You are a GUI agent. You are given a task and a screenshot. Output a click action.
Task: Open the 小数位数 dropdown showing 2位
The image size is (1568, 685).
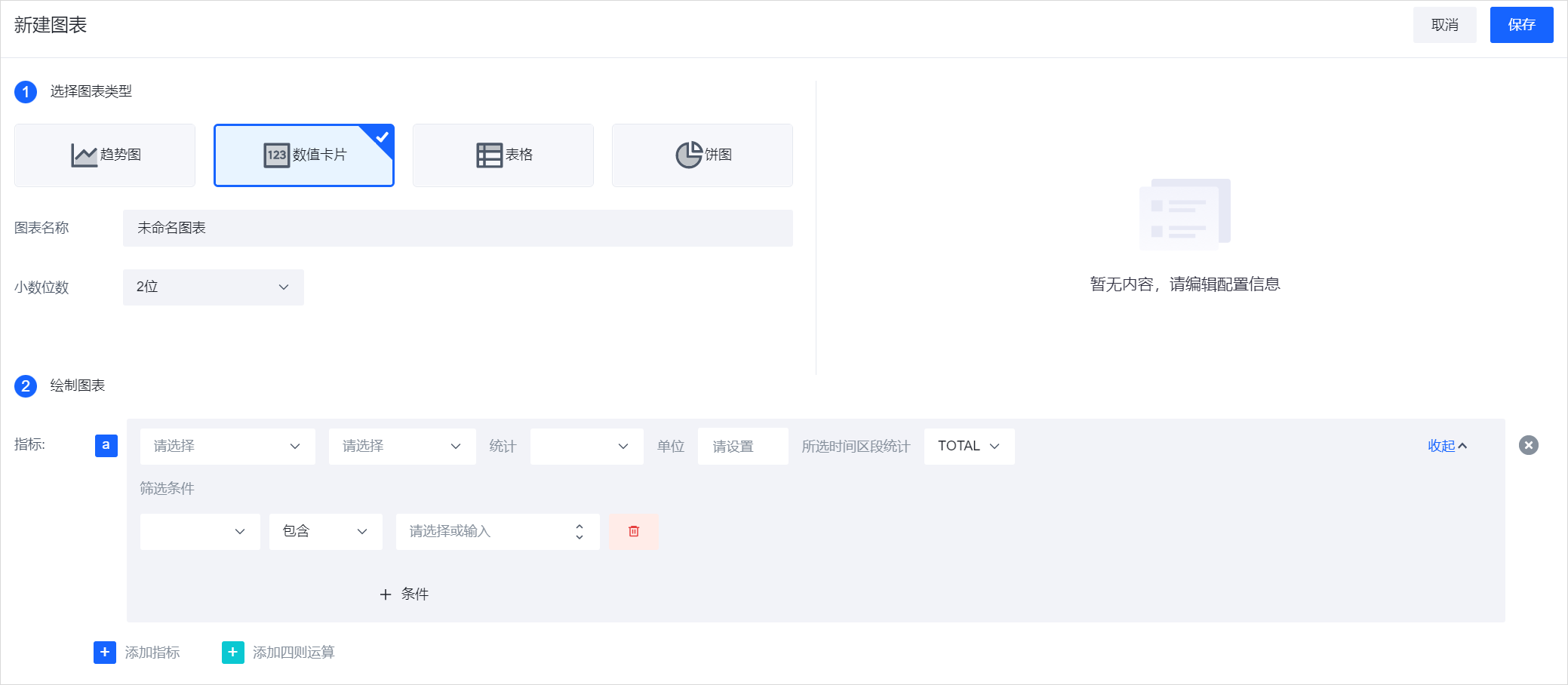click(x=213, y=287)
